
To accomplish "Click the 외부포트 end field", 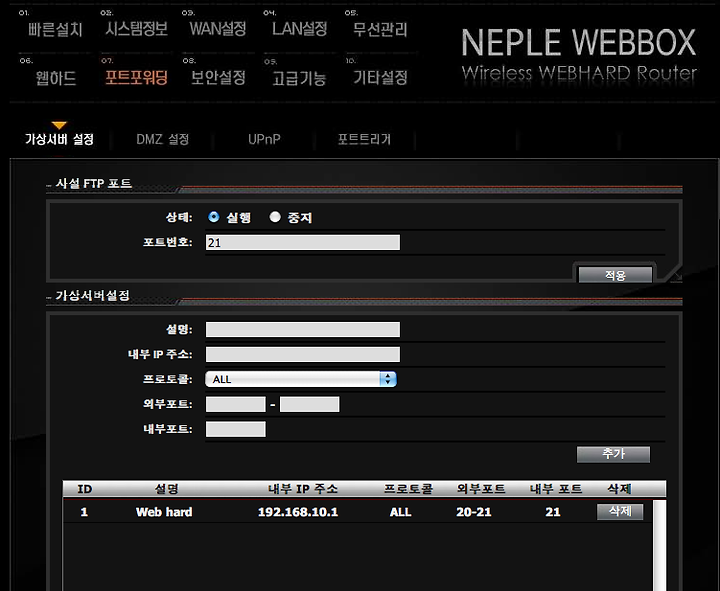I will click(x=309, y=404).
